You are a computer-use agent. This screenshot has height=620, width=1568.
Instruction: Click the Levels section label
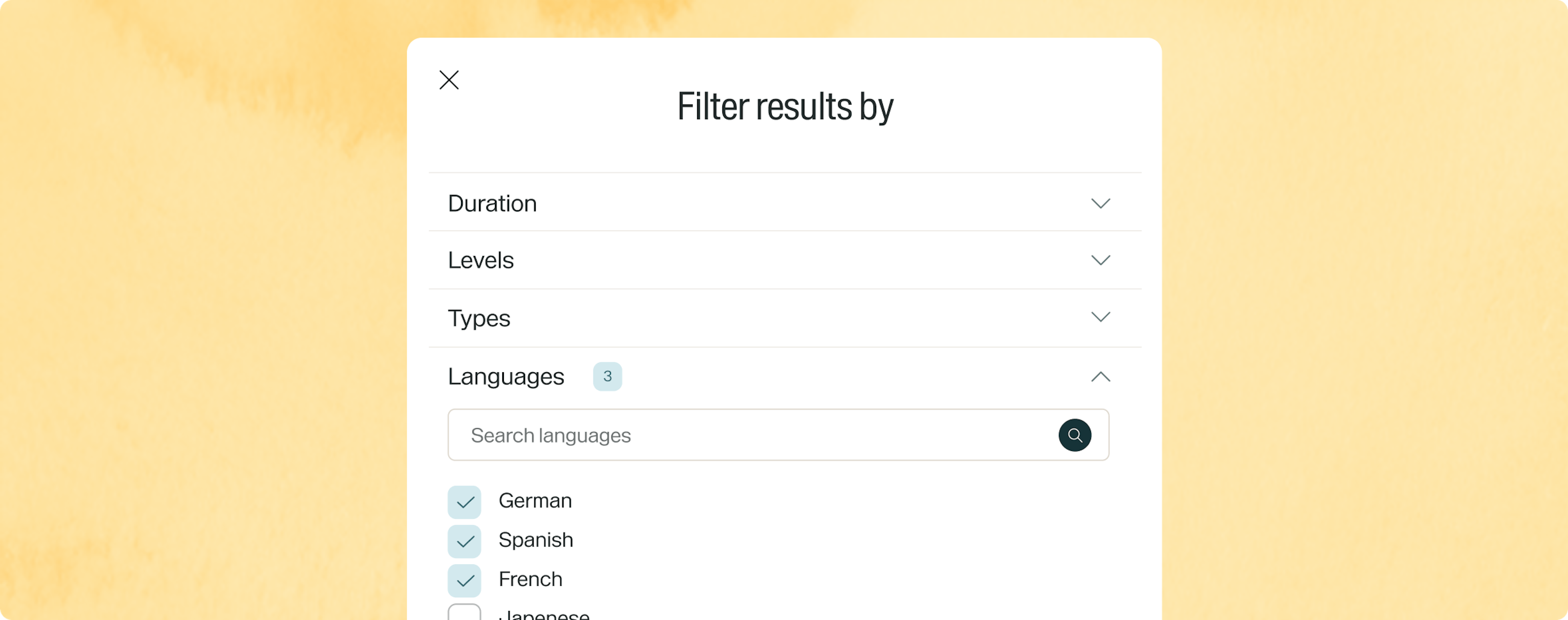click(480, 260)
